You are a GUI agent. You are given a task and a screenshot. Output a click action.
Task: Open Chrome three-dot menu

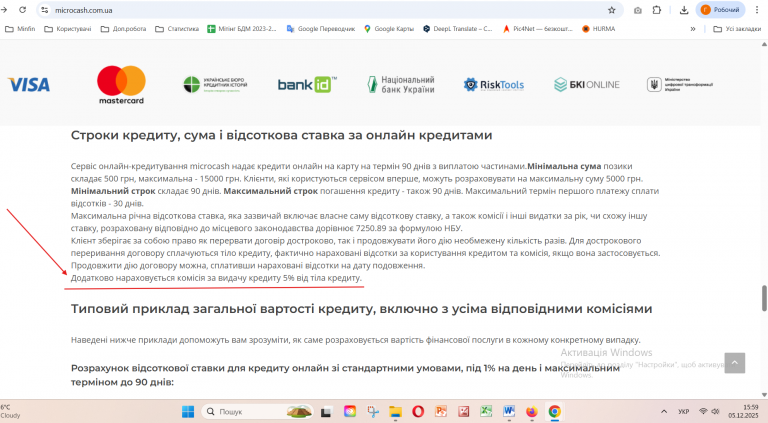(x=757, y=10)
